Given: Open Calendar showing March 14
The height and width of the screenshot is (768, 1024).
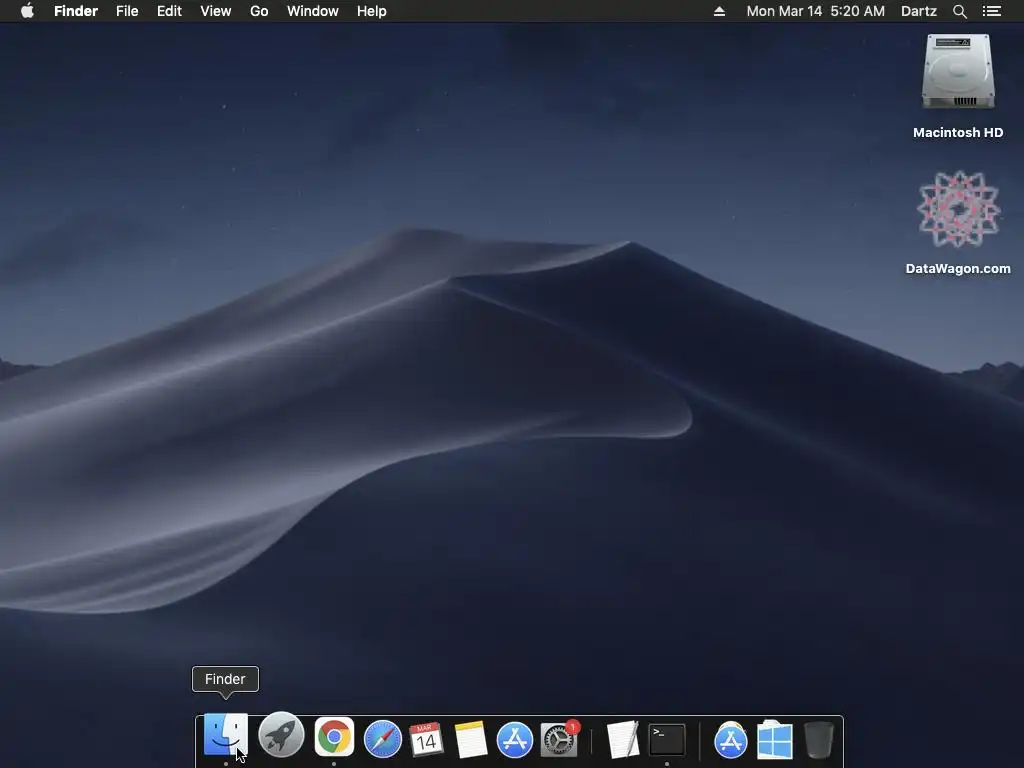Looking at the screenshot, I should tap(426, 739).
